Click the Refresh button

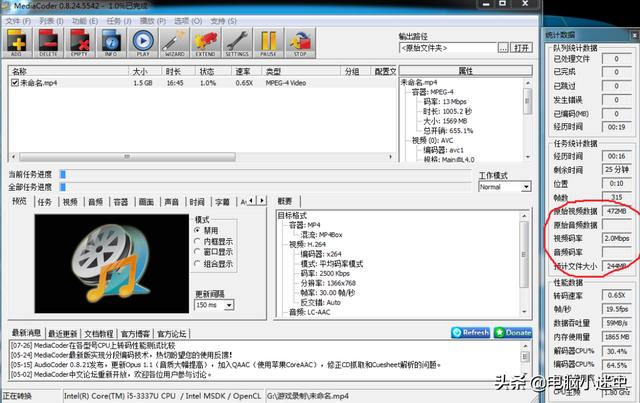(x=471, y=332)
